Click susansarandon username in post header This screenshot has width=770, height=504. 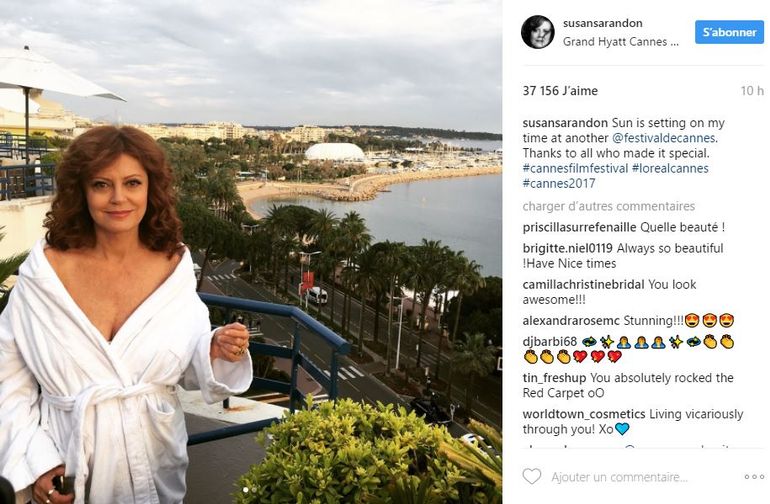(602, 24)
